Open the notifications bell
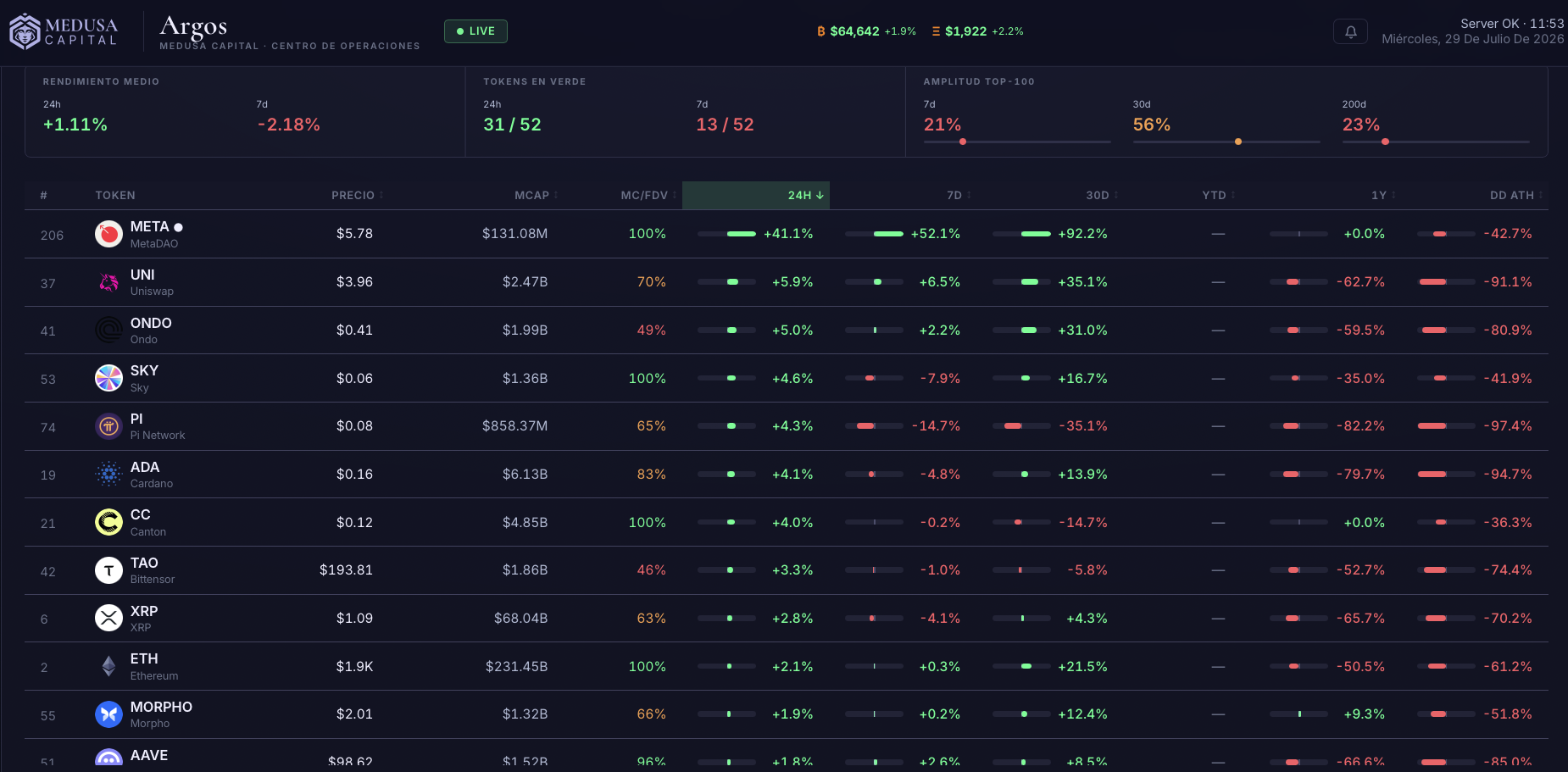1568x772 pixels. [1350, 31]
